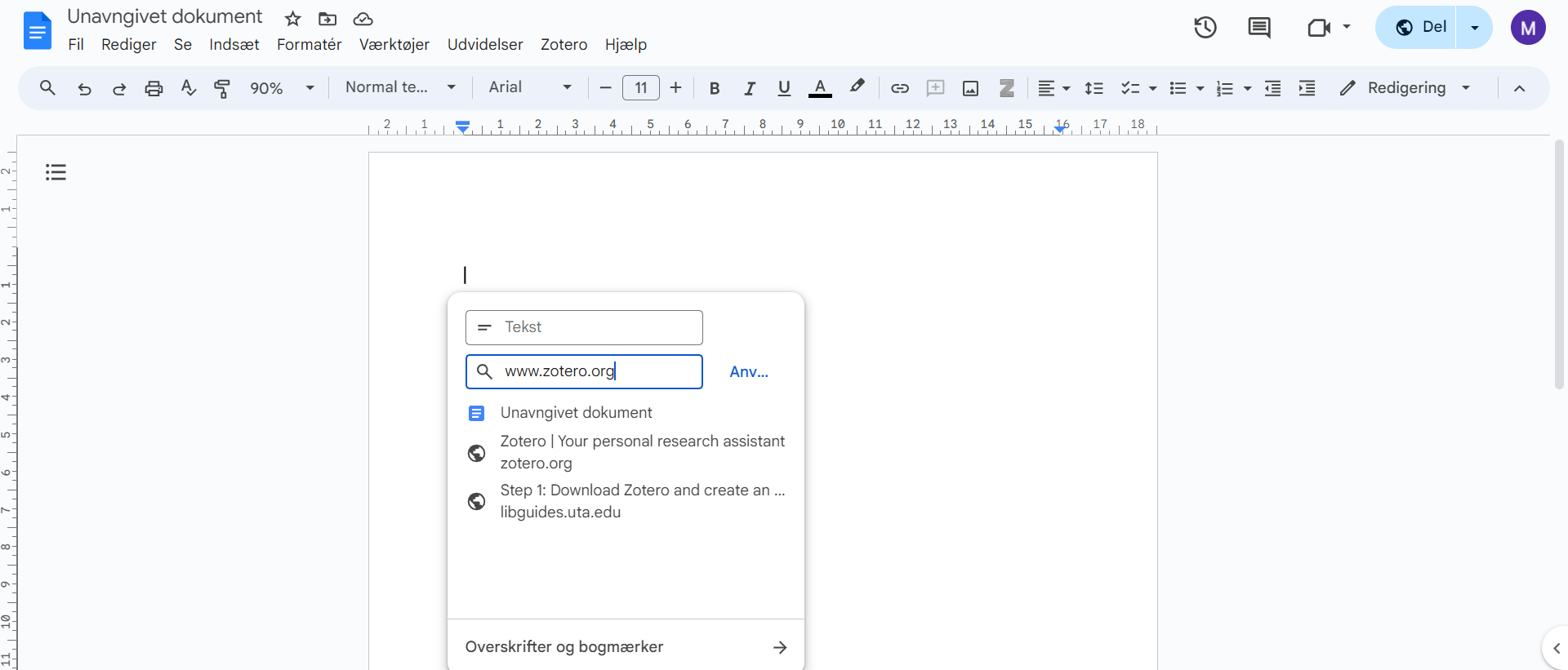Print the document
The height and width of the screenshot is (670, 1568).
[x=154, y=88]
